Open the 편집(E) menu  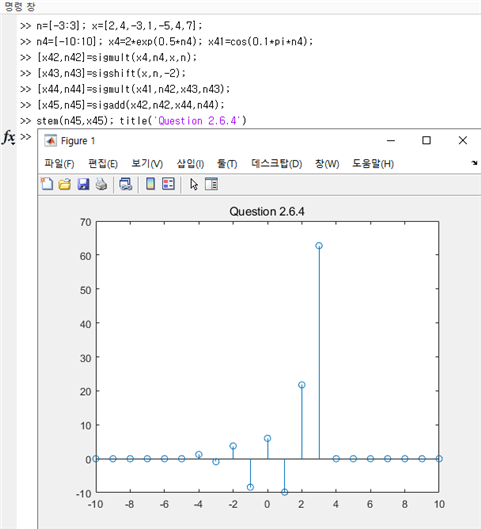(x=103, y=164)
